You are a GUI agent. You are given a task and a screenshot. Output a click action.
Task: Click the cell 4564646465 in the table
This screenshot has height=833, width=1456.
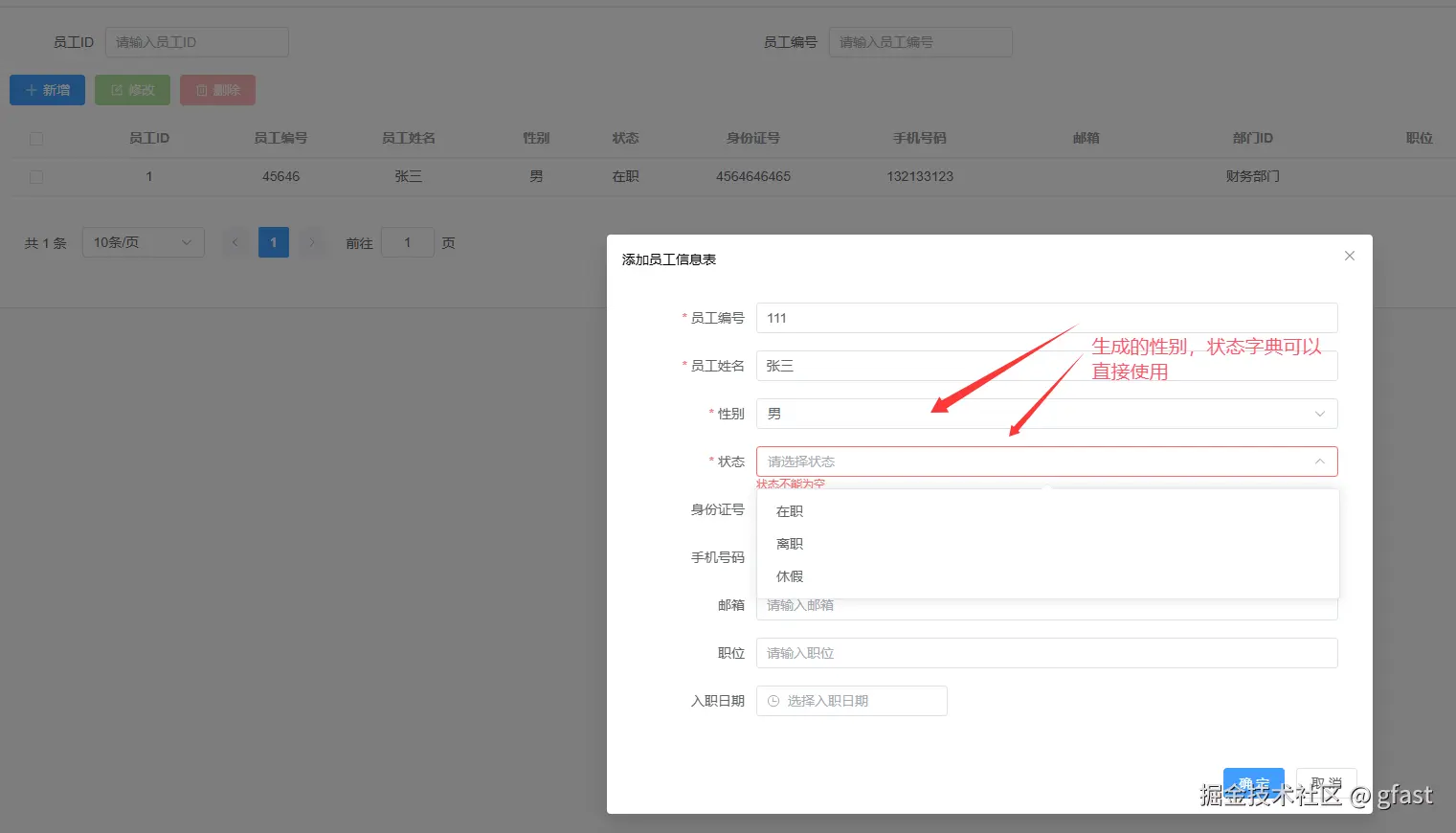753,176
